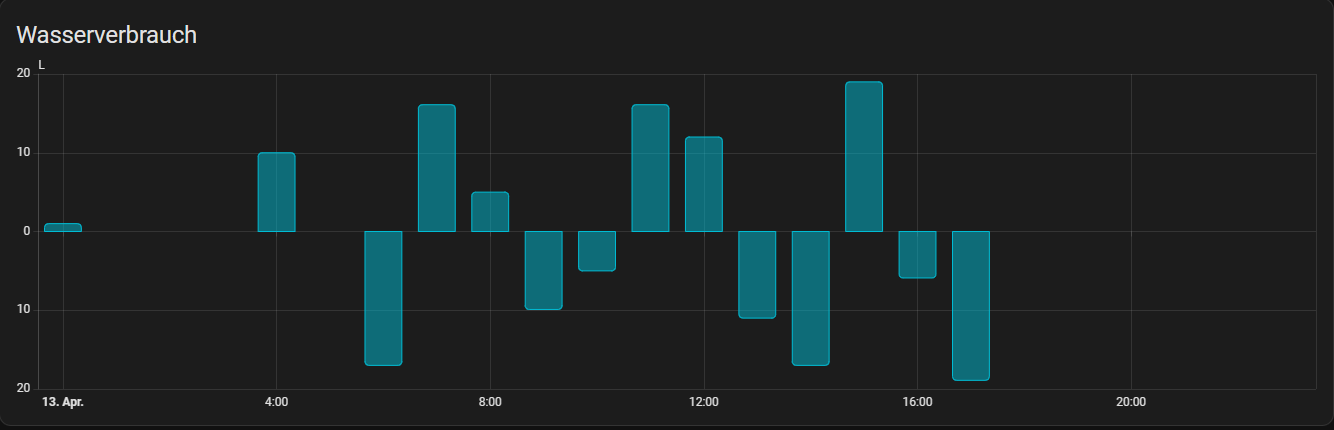1334x430 pixels.
Task: Select the short downward bar at 16:00
Action: point(917,254)
